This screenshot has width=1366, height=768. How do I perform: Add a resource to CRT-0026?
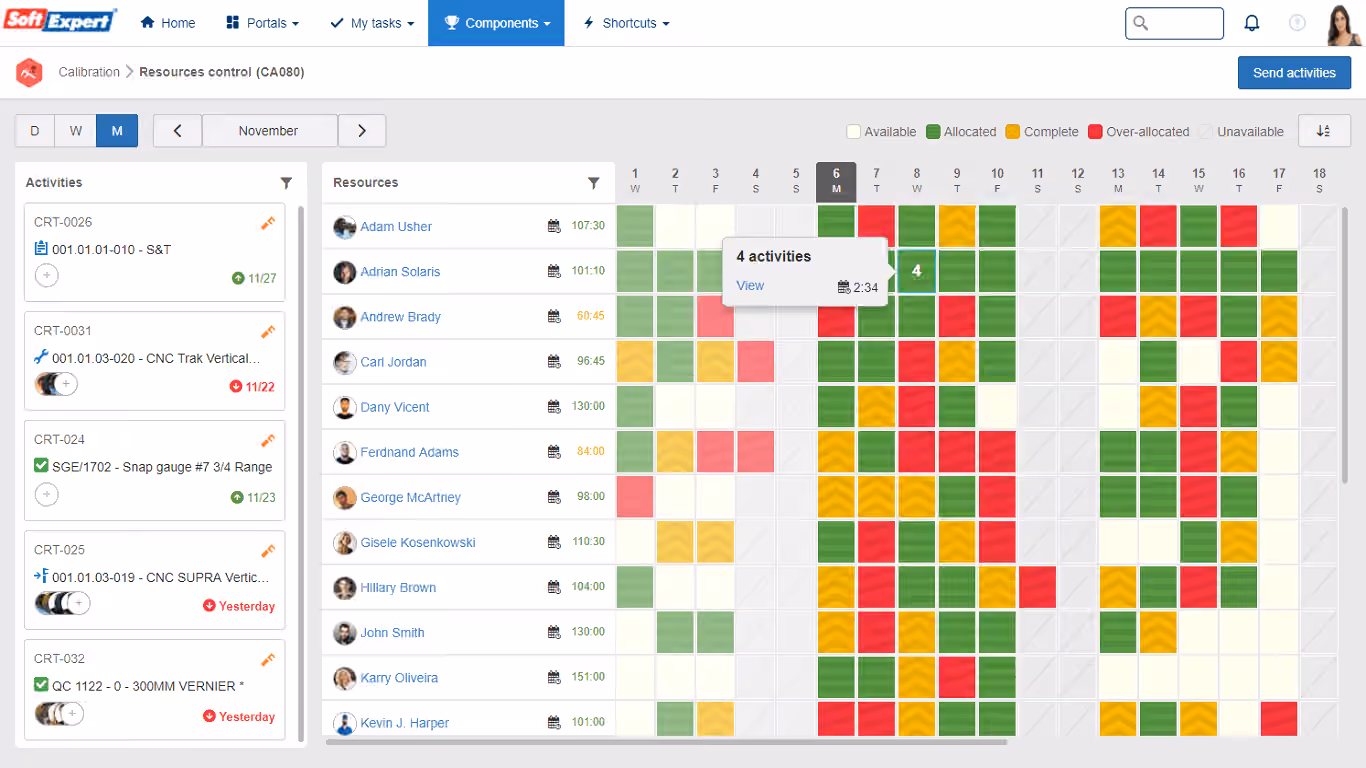click(46, 276)
